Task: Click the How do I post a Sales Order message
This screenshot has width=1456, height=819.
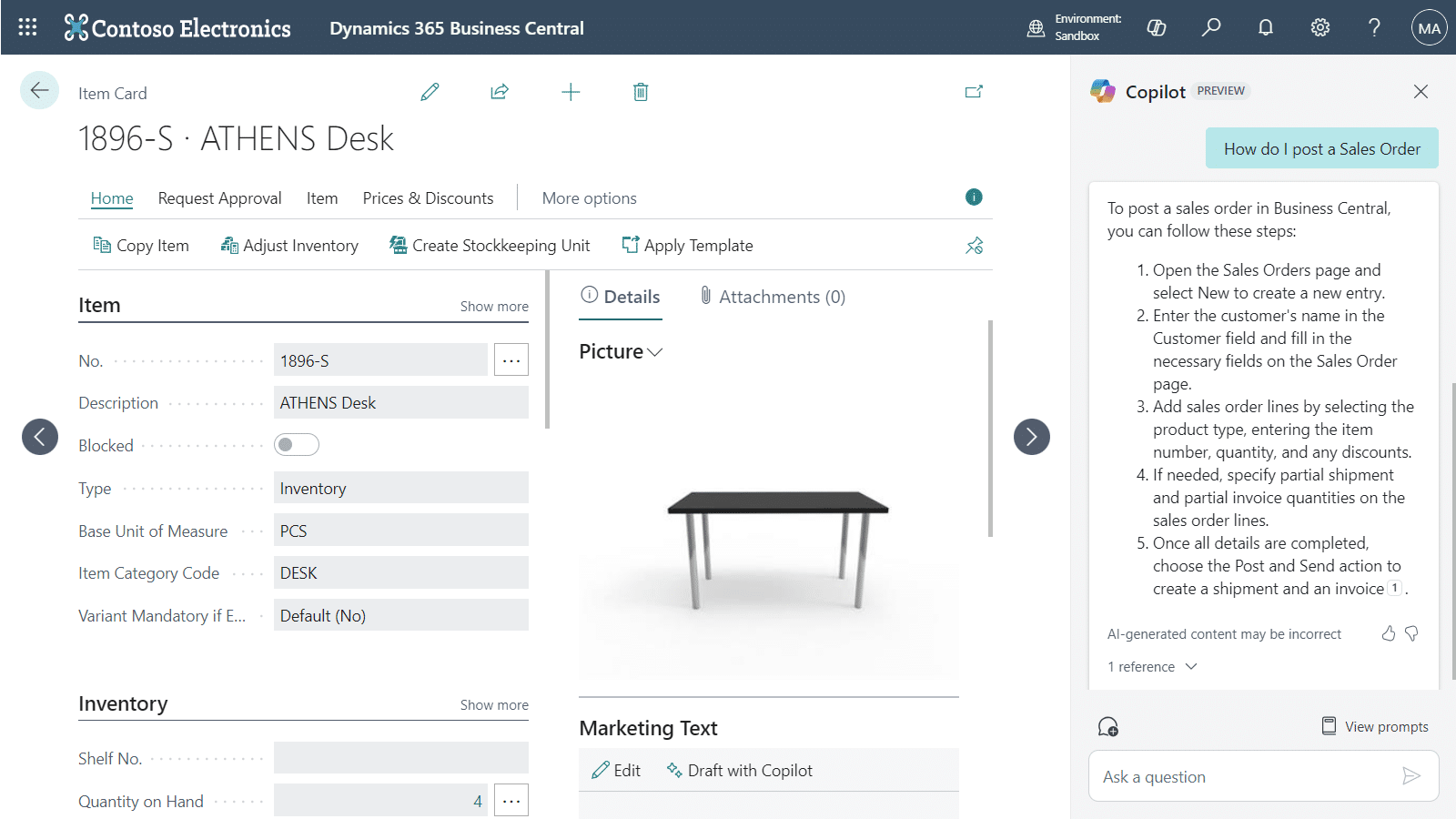Action: [x=1321, y=148]
